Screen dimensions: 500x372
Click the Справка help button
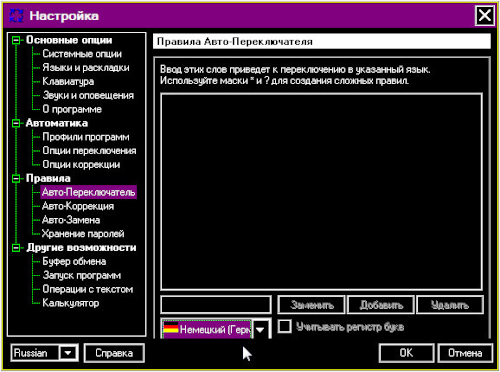114,353
